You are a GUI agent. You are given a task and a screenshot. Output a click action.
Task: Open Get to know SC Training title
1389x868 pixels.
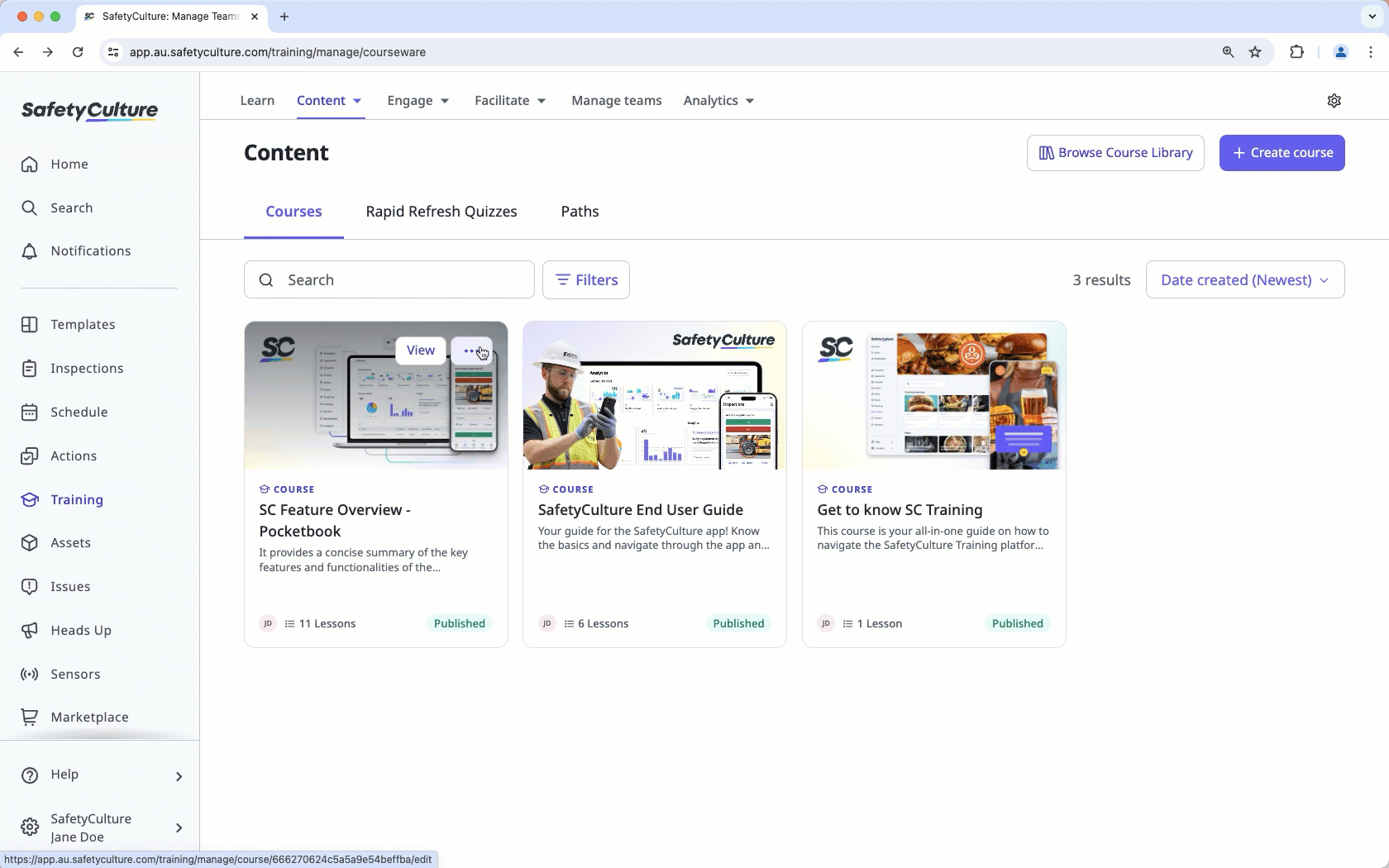tap(900, 510)
